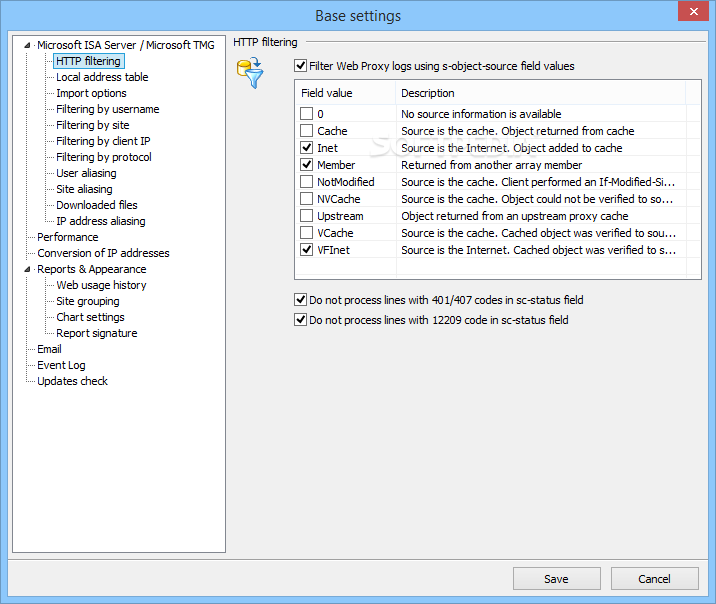Open Chart settings page
This screenshot has width=716, height=604.
pyautogui.click(x=90, y=317)
